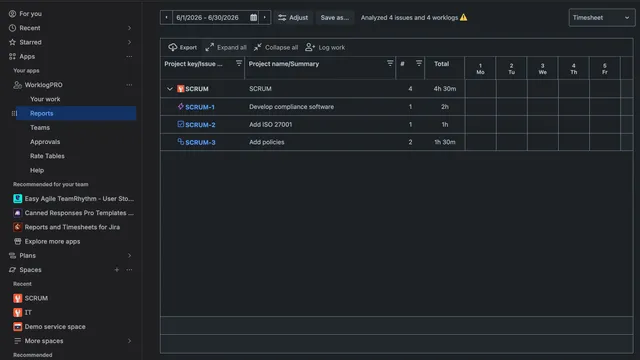Image resolution: width=640 pixels, height=360 pixels.
Task: Click 'Add ISO 27001' summary
Action: click(271, 124)
